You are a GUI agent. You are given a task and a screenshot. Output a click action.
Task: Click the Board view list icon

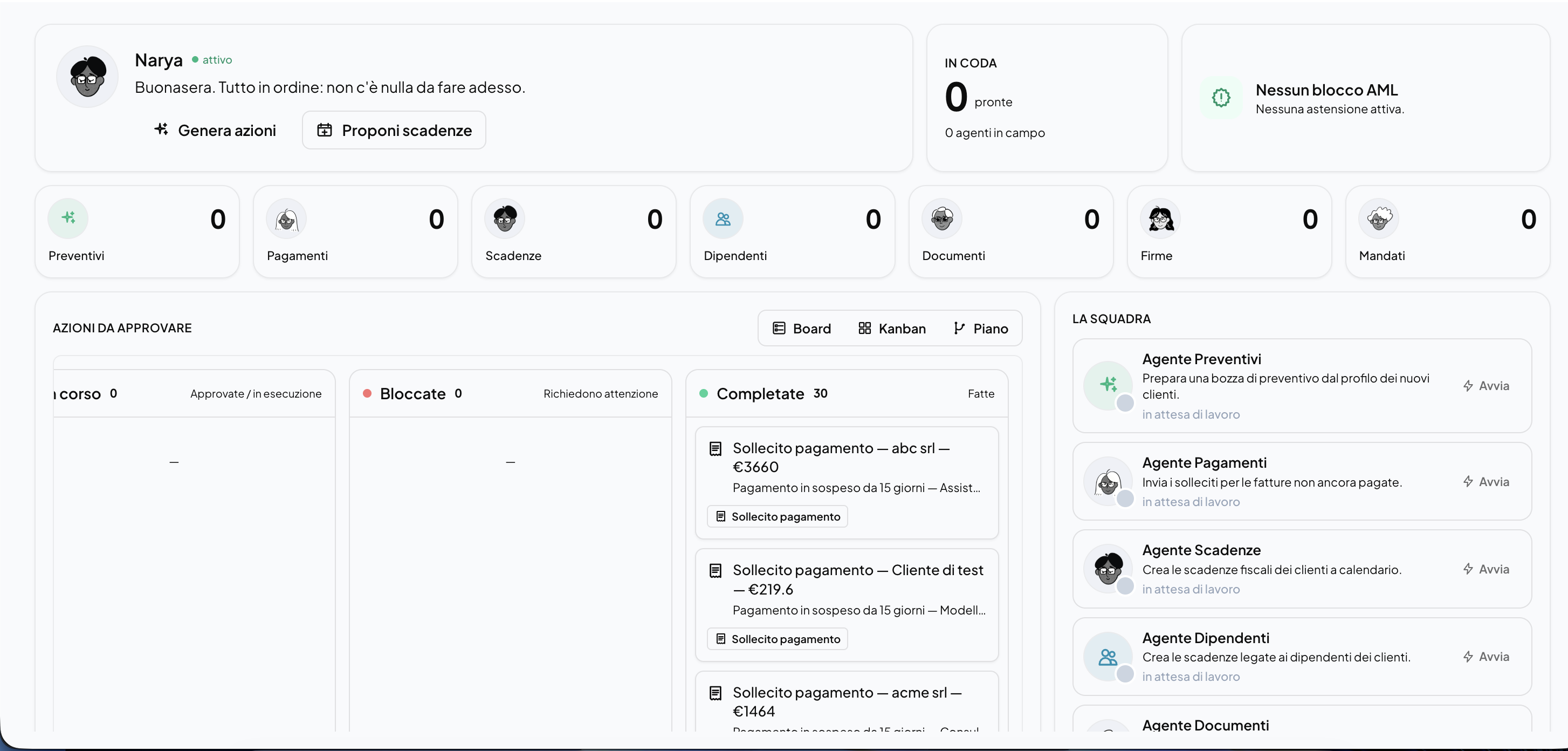coord(779,329)
